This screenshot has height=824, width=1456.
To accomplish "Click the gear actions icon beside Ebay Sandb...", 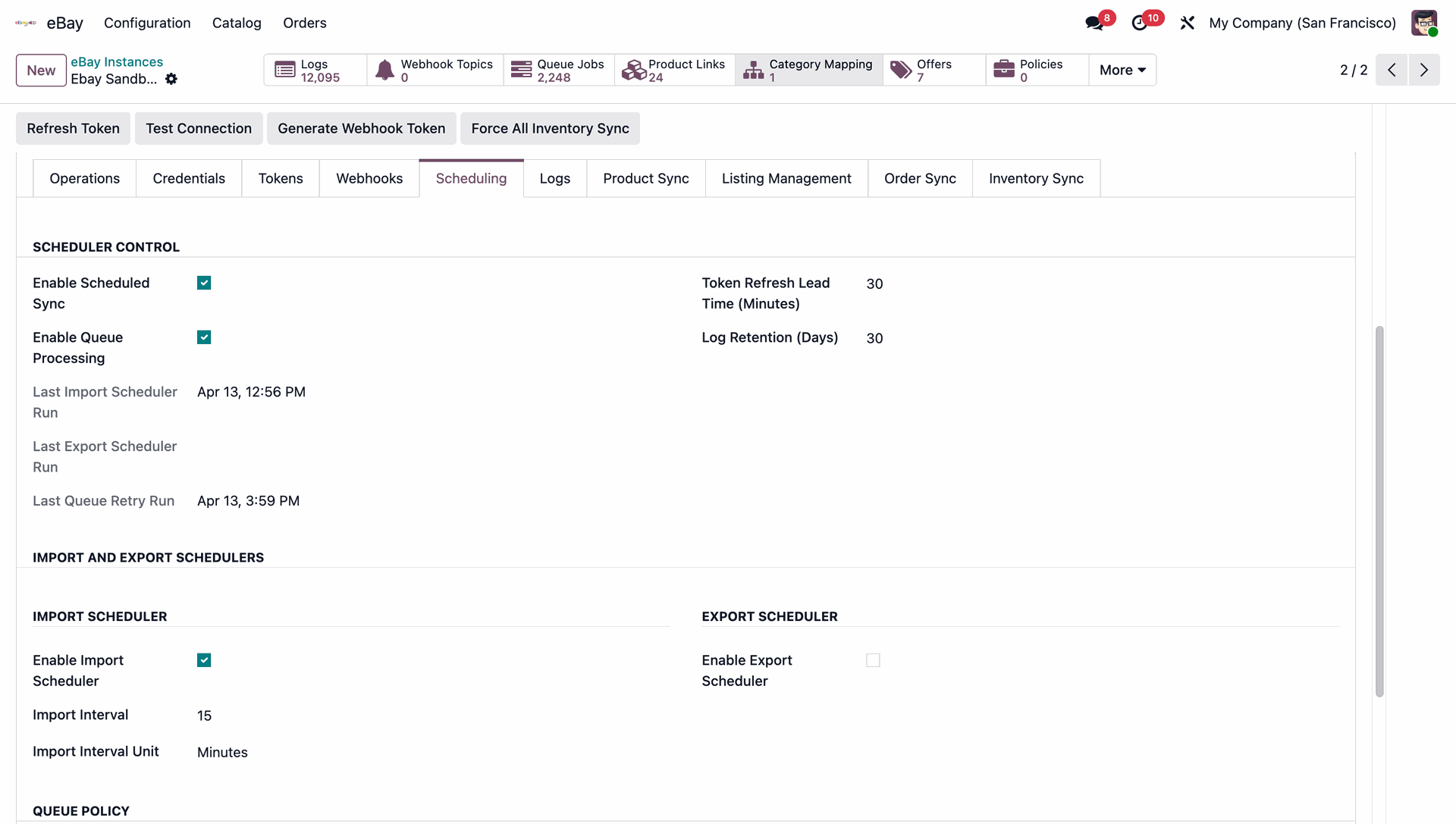I will tap(171, 79).
